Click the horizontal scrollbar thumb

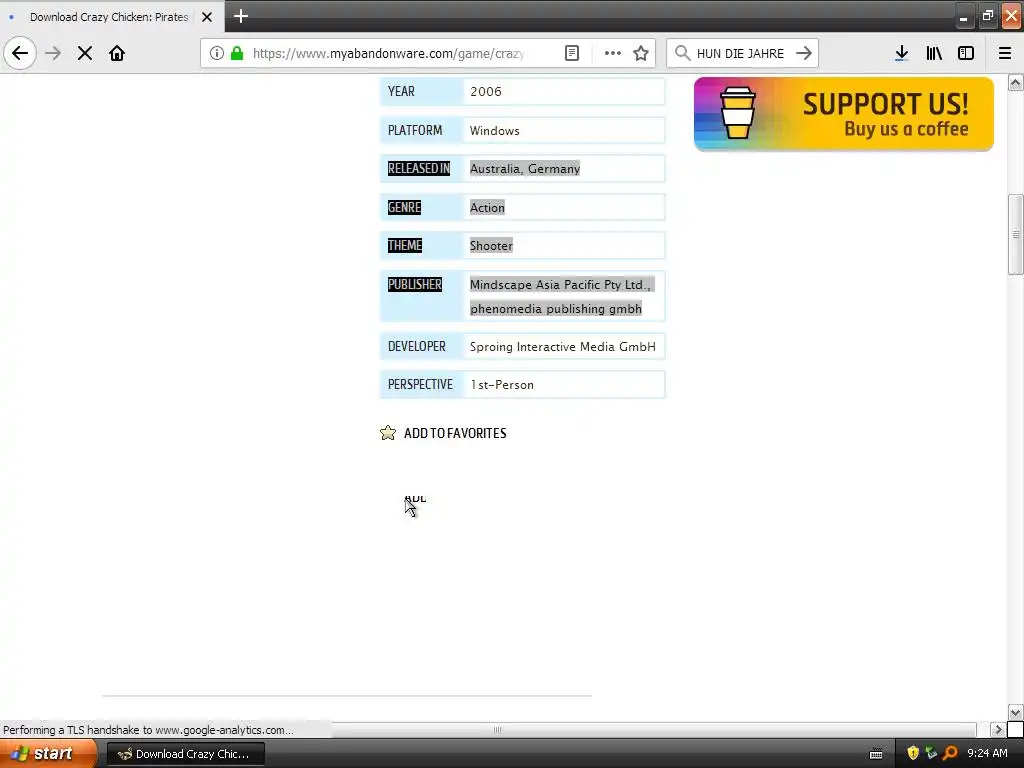497,729
